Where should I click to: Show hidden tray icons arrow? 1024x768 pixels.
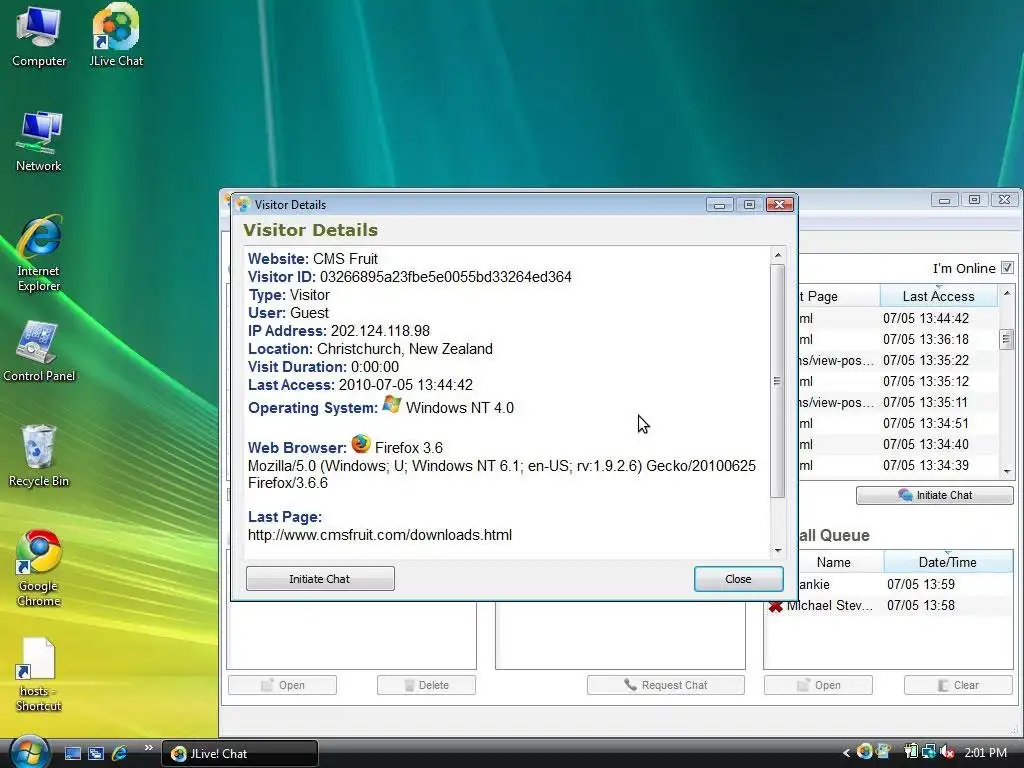point(846,753)
